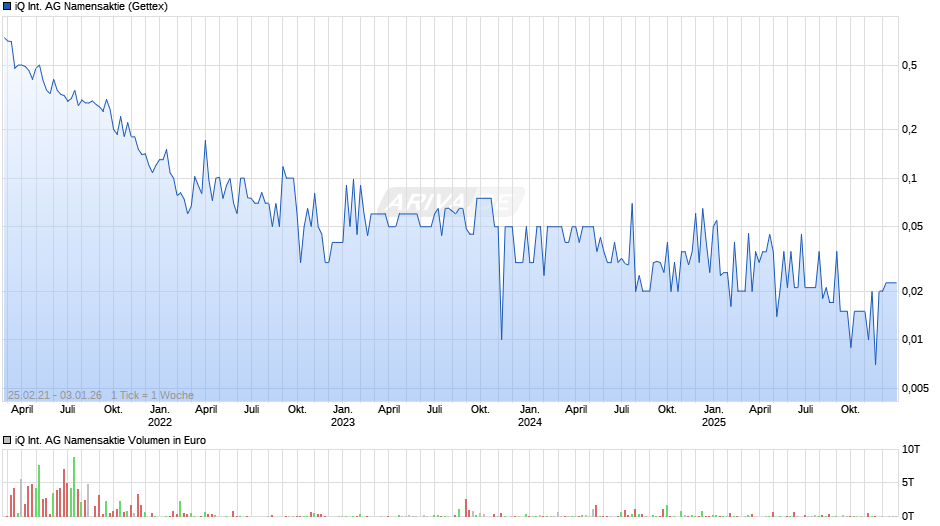
Task: Click the 'Jan.' label above 2023
Action: pyautogui.click(x=343, y=410)
